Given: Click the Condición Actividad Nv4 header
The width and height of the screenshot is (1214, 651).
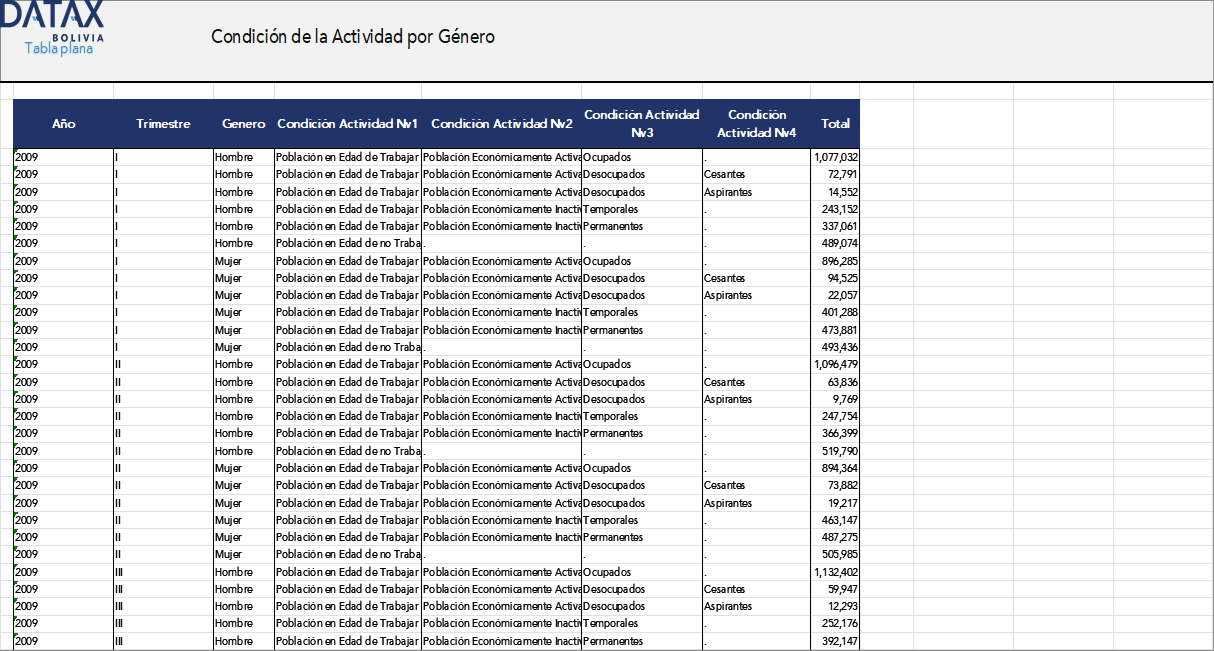Looking at the screenshot, I should click(x=757, y=124).
